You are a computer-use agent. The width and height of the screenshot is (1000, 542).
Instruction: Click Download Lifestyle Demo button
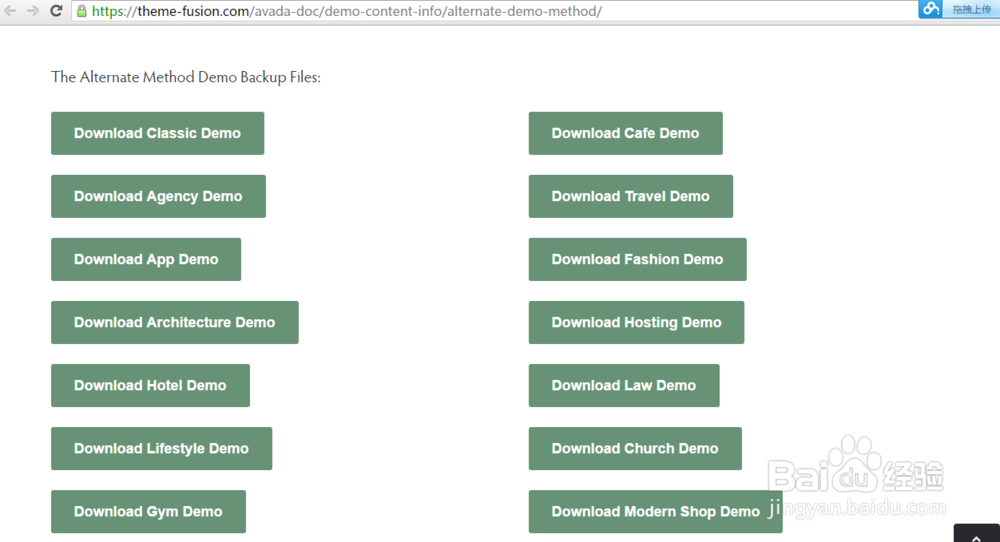[x=161, y=449]
